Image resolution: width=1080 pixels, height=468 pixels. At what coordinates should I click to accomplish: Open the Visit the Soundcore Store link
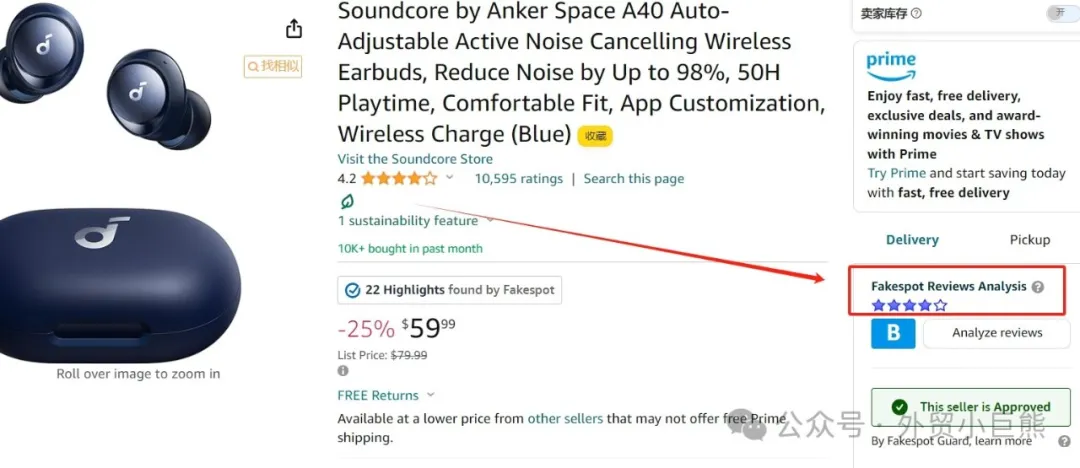(415, 159)
